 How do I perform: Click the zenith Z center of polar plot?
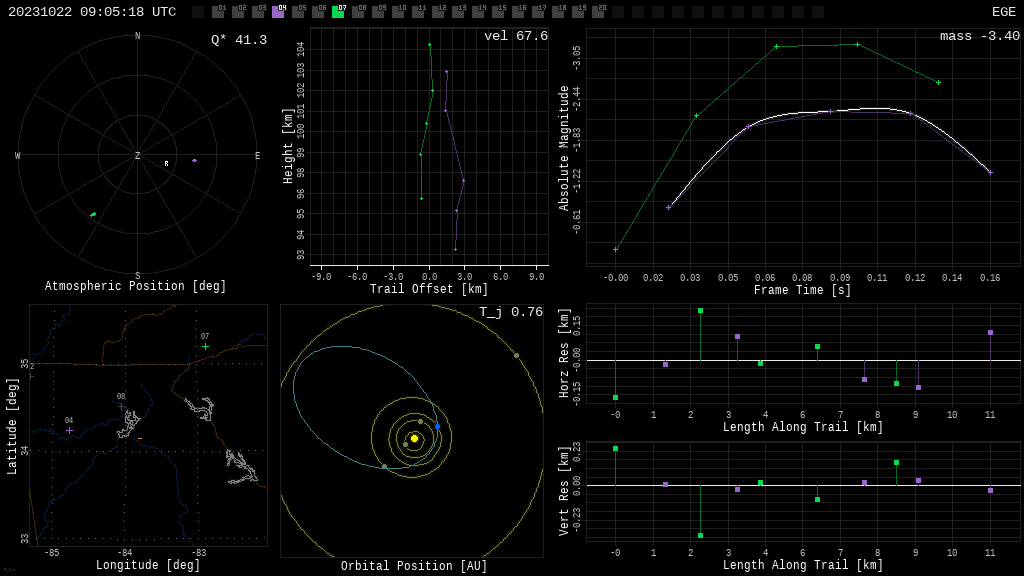coord(137,155)
